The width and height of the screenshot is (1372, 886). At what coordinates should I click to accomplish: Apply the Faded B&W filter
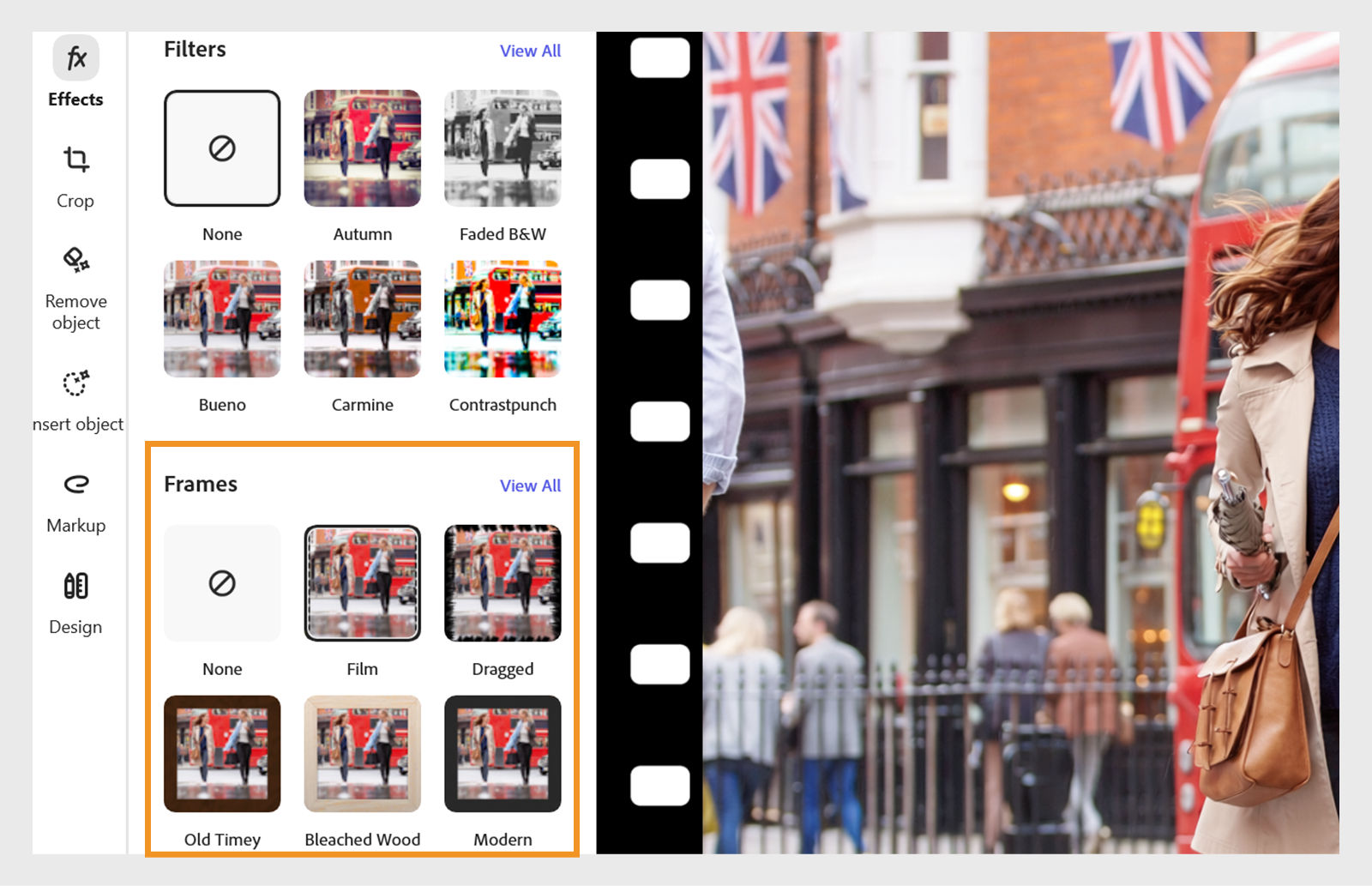click(x=502, y=147)
